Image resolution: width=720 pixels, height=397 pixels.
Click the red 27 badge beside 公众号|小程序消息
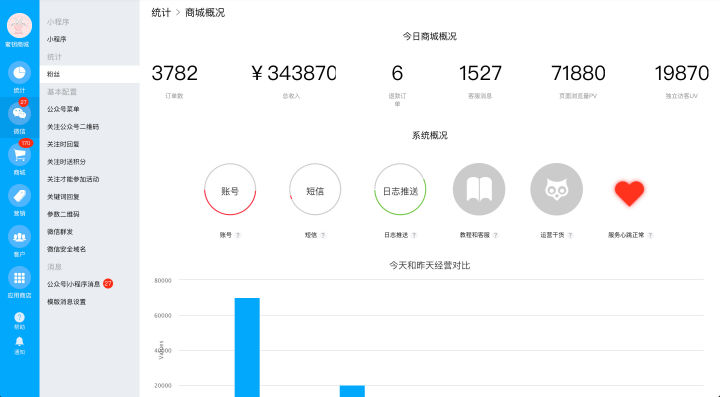tap(108, 284)
